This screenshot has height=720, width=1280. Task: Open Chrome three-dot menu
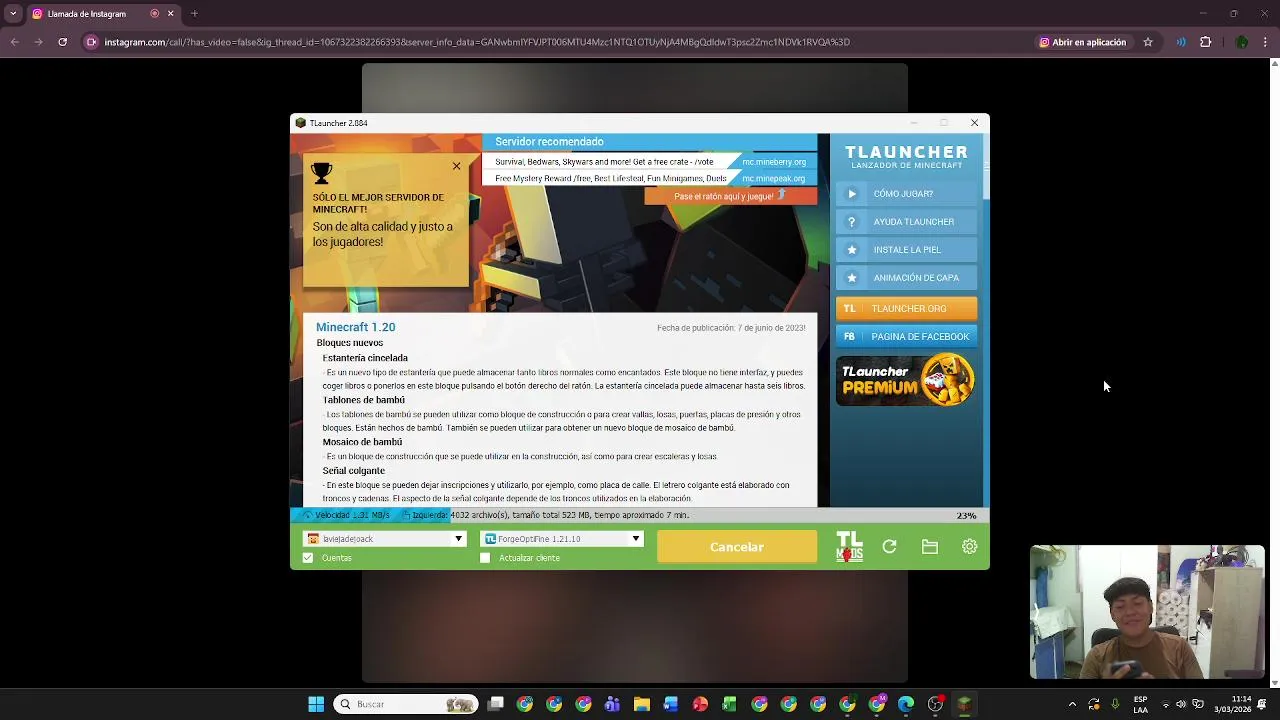click(1266, 42)
